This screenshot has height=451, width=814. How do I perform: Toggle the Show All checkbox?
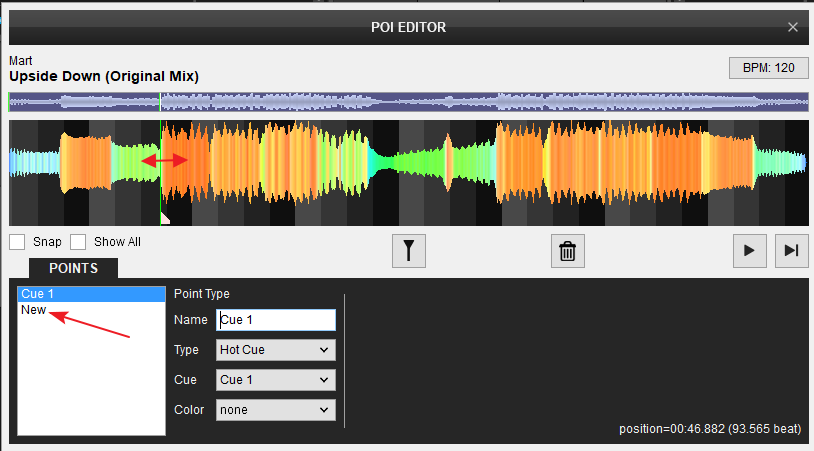click(x=78, y=242)
